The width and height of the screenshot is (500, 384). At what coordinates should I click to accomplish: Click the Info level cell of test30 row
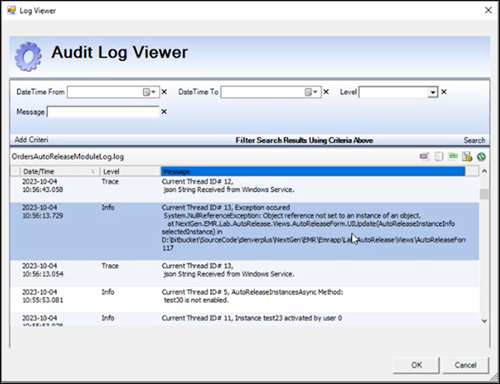pyautogui.click(x=108, y=292)
